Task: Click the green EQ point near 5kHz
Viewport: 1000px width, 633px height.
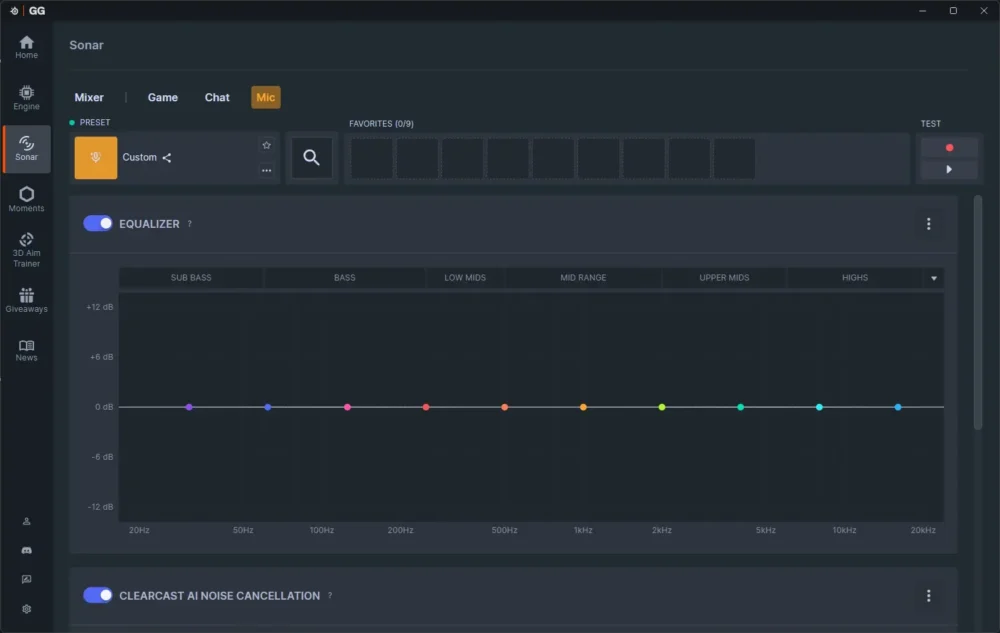Action: pyautogui.click(x=740, y=407)
